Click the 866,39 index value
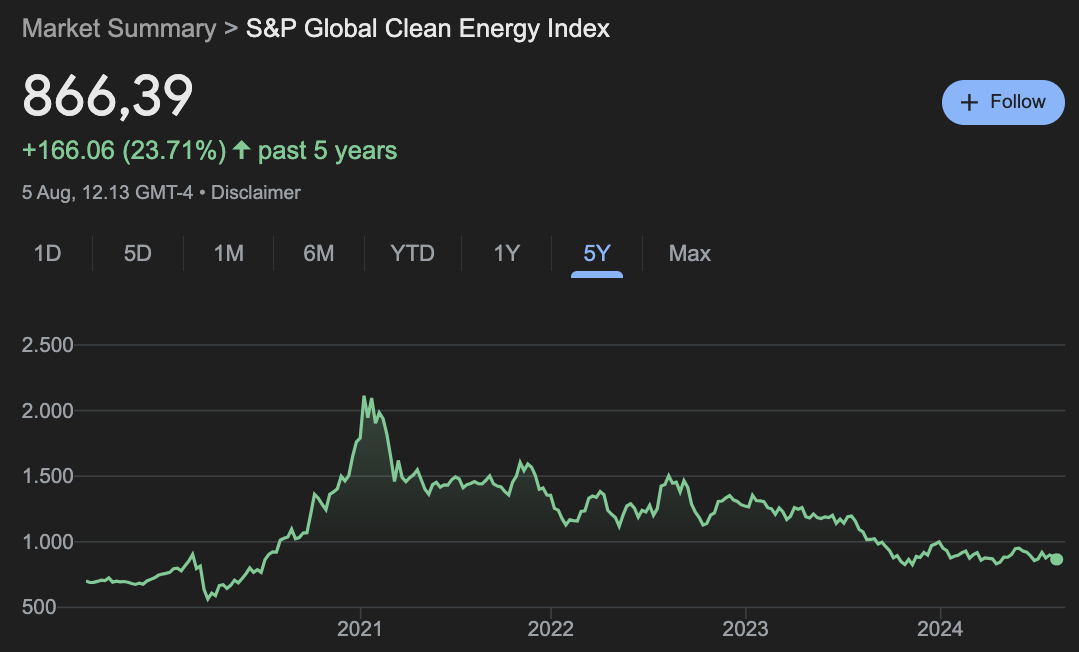The width and height of the screenshot is (1079, 652). tap(108, 97)
